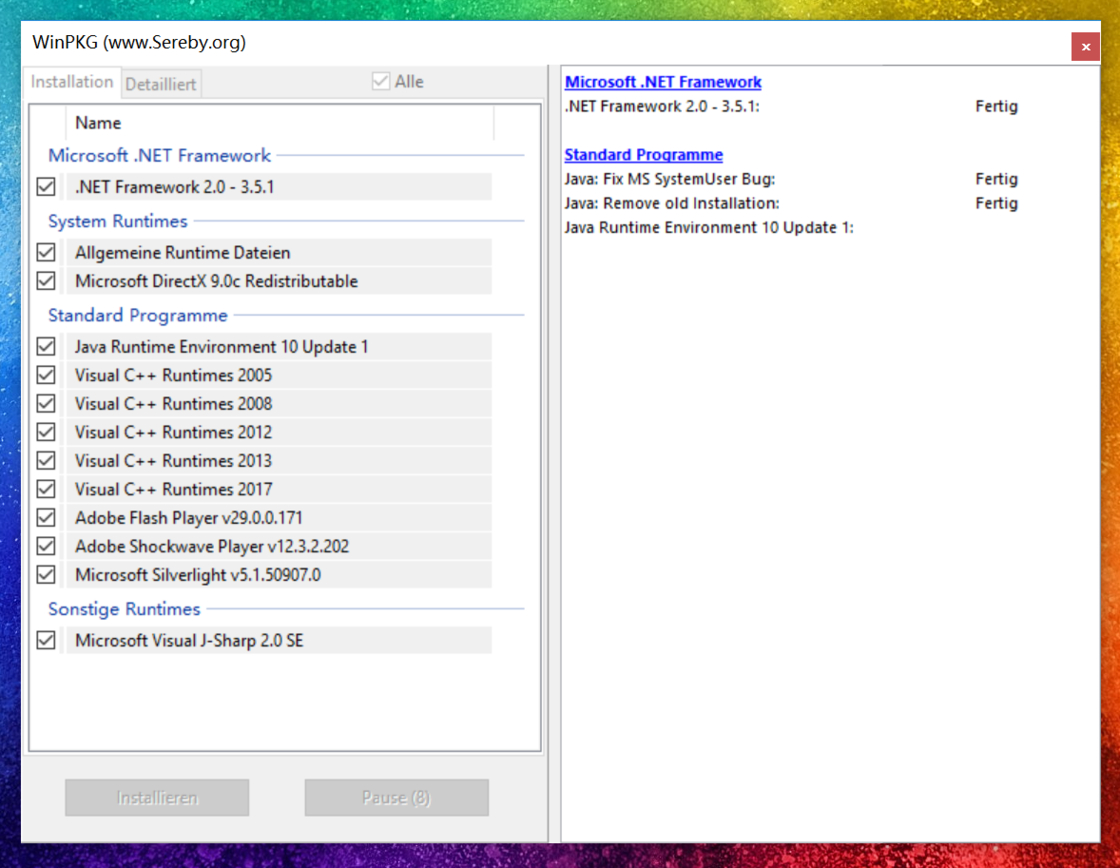The height and width of the screenshot is (868, 1120).
Task: Collapse the System Runtimes group header
Action: coord(118,221)
